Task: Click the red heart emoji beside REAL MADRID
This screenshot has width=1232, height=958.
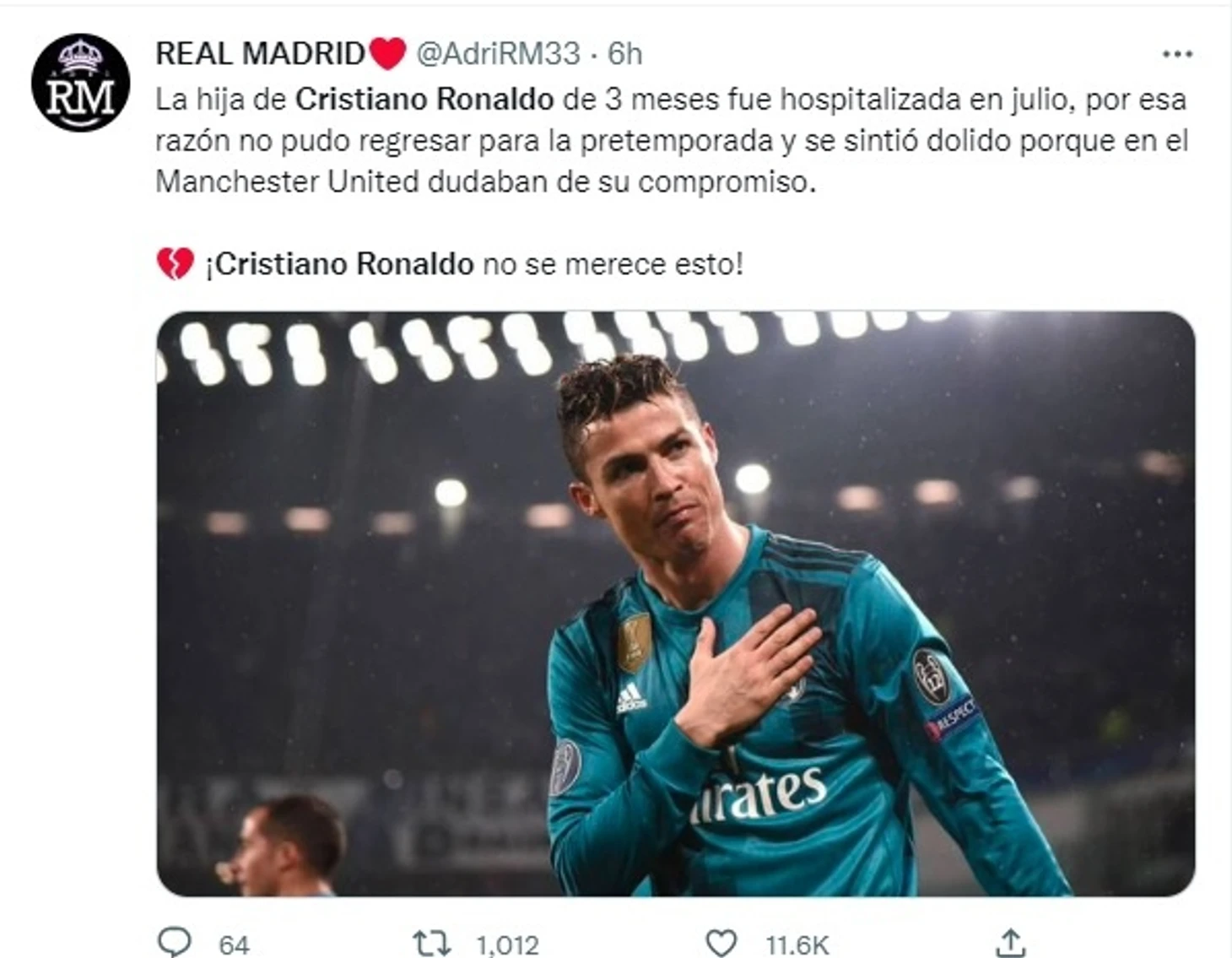Action: pos(388,54)
